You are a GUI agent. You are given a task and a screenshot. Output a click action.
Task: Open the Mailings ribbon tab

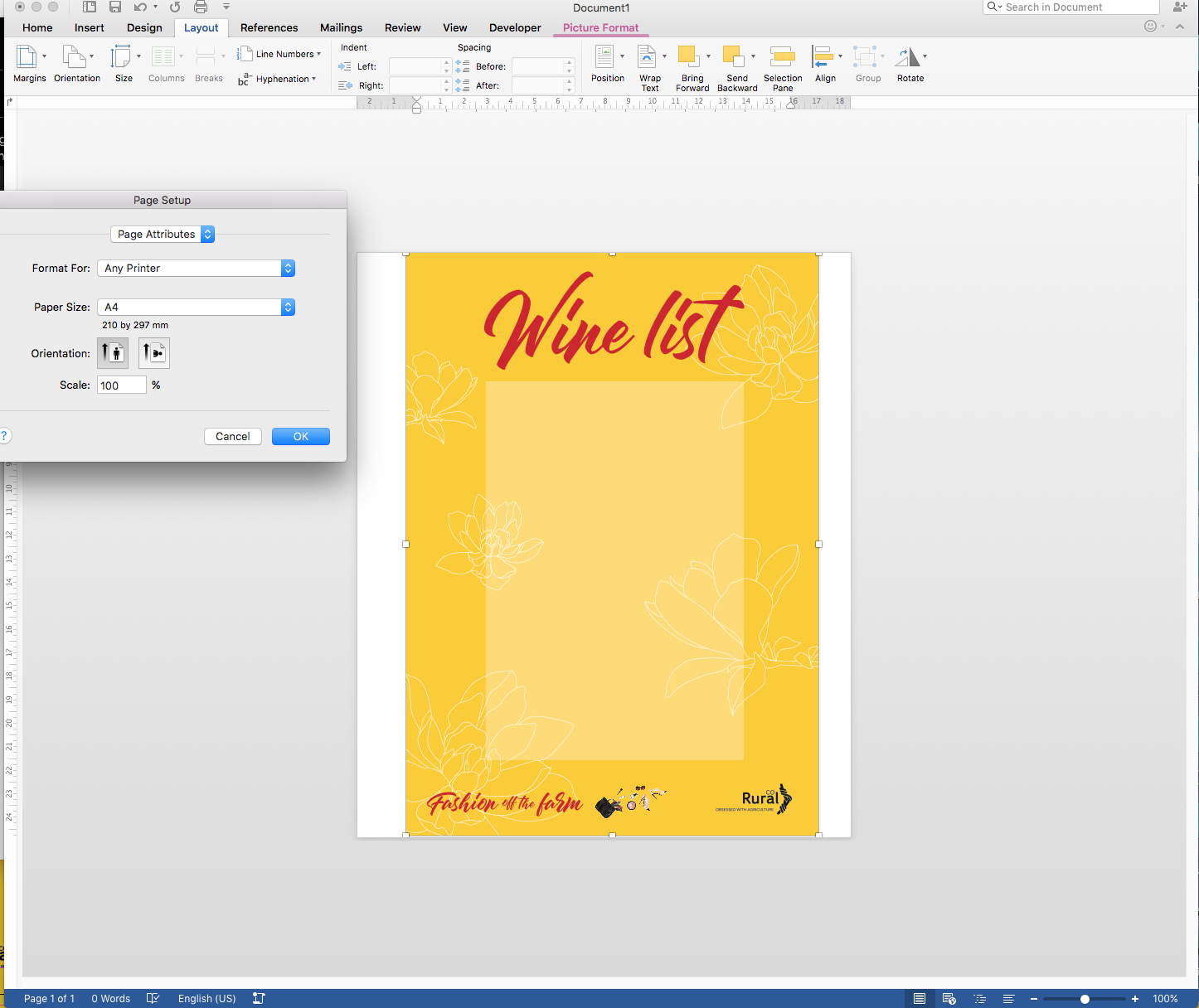click(x=341, y=27)
